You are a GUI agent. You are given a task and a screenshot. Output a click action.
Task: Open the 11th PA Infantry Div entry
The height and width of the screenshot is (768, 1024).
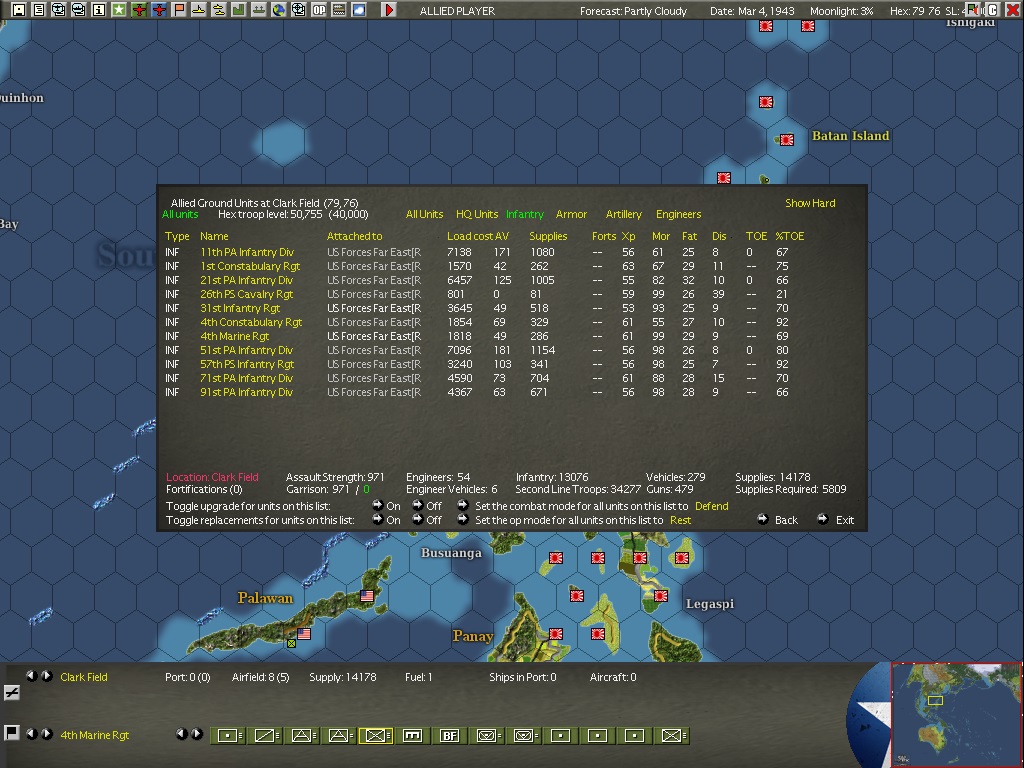247,252
